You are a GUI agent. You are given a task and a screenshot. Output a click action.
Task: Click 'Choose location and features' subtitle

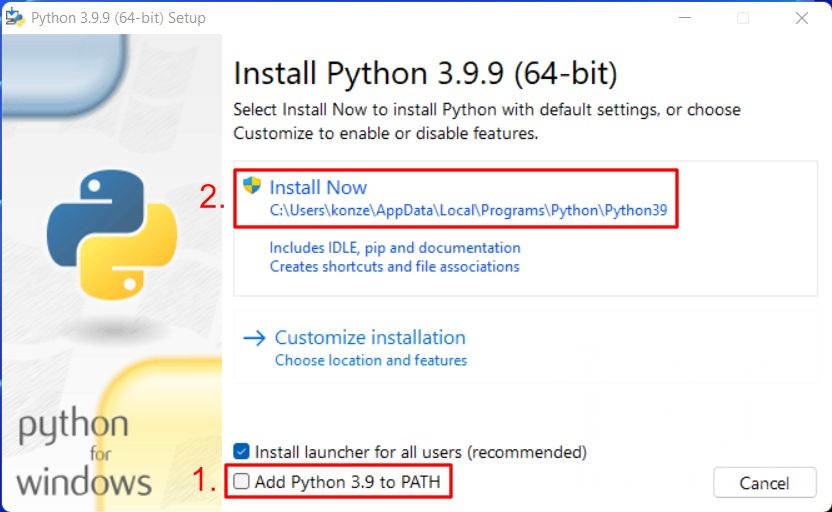click(x=371, y=360)
